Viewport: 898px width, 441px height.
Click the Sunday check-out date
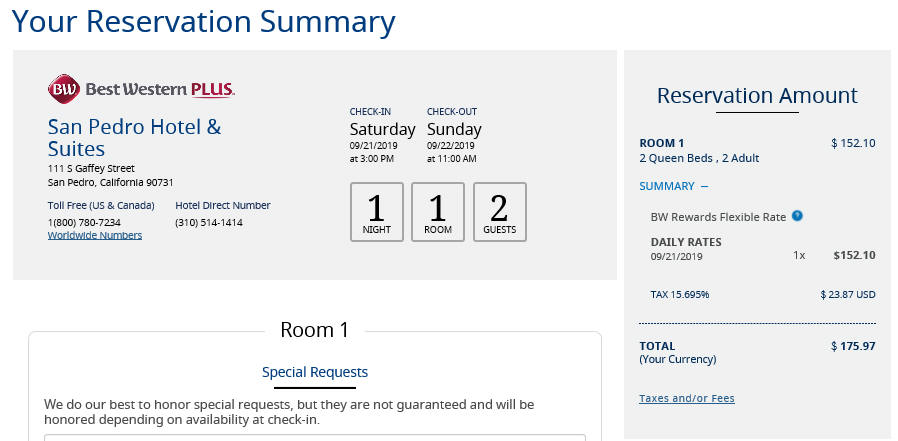click(x=454, y=129)
